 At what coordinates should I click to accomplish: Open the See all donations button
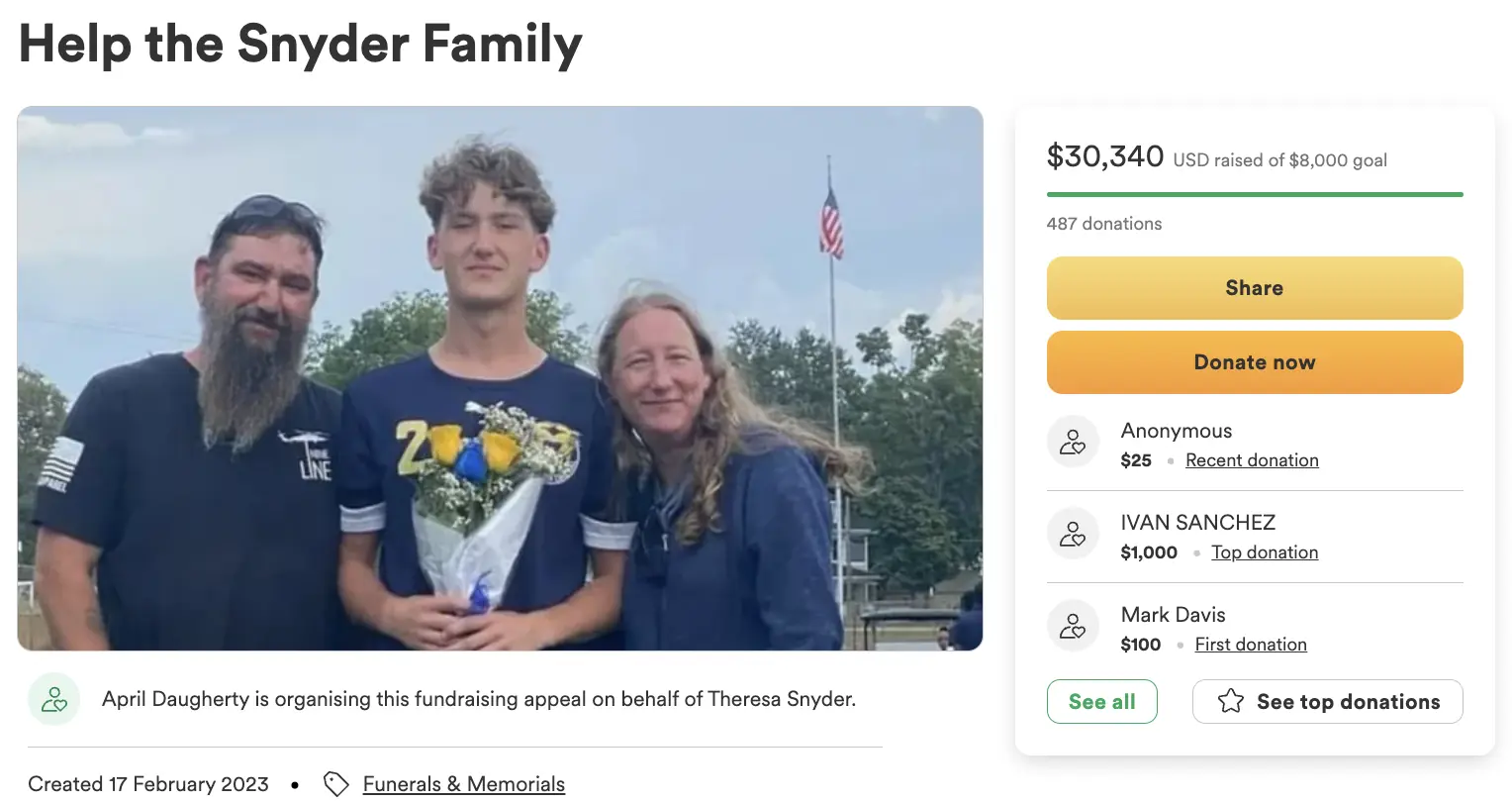pos(1101,702)
